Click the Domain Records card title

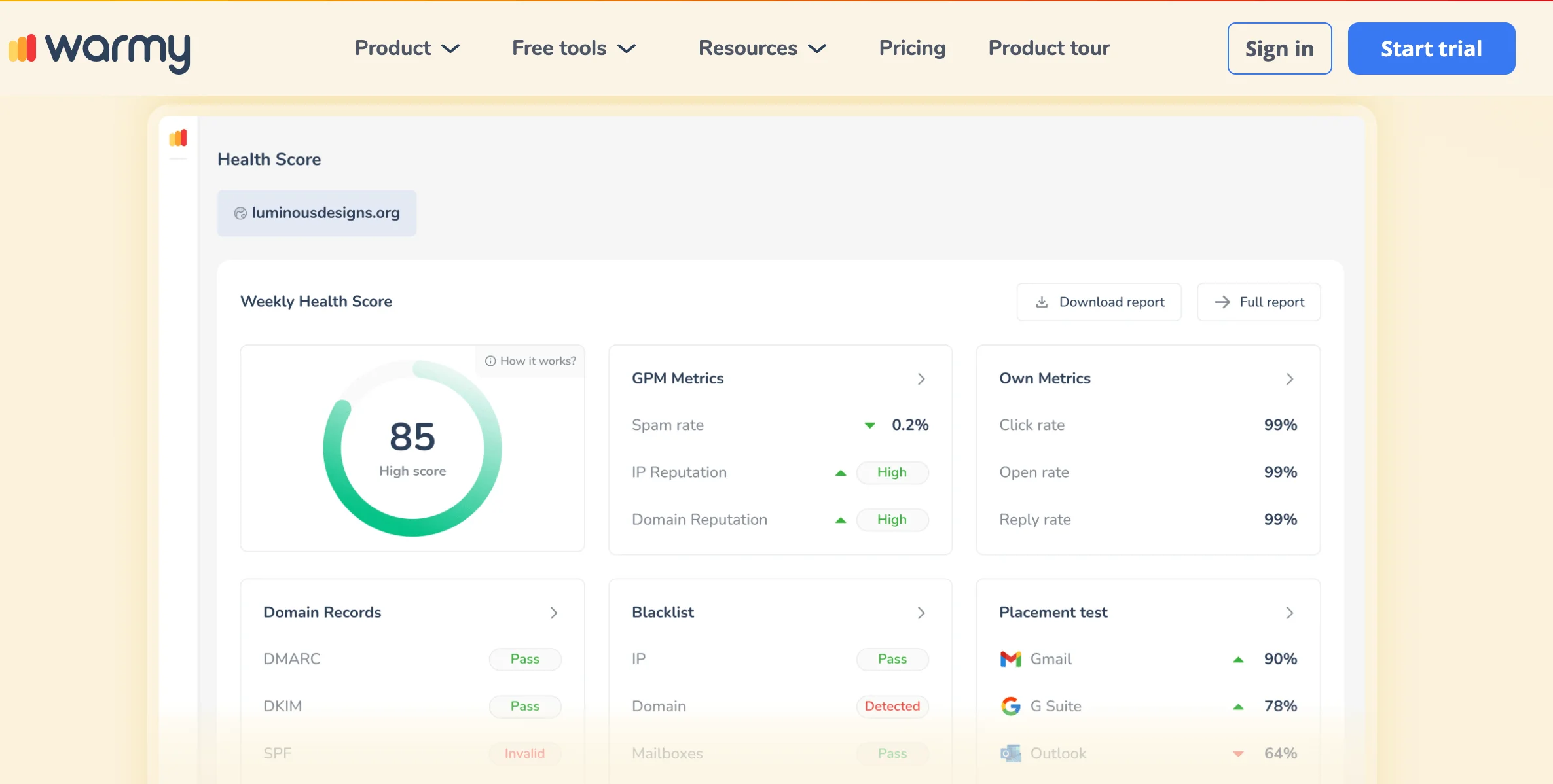(322, 613)
